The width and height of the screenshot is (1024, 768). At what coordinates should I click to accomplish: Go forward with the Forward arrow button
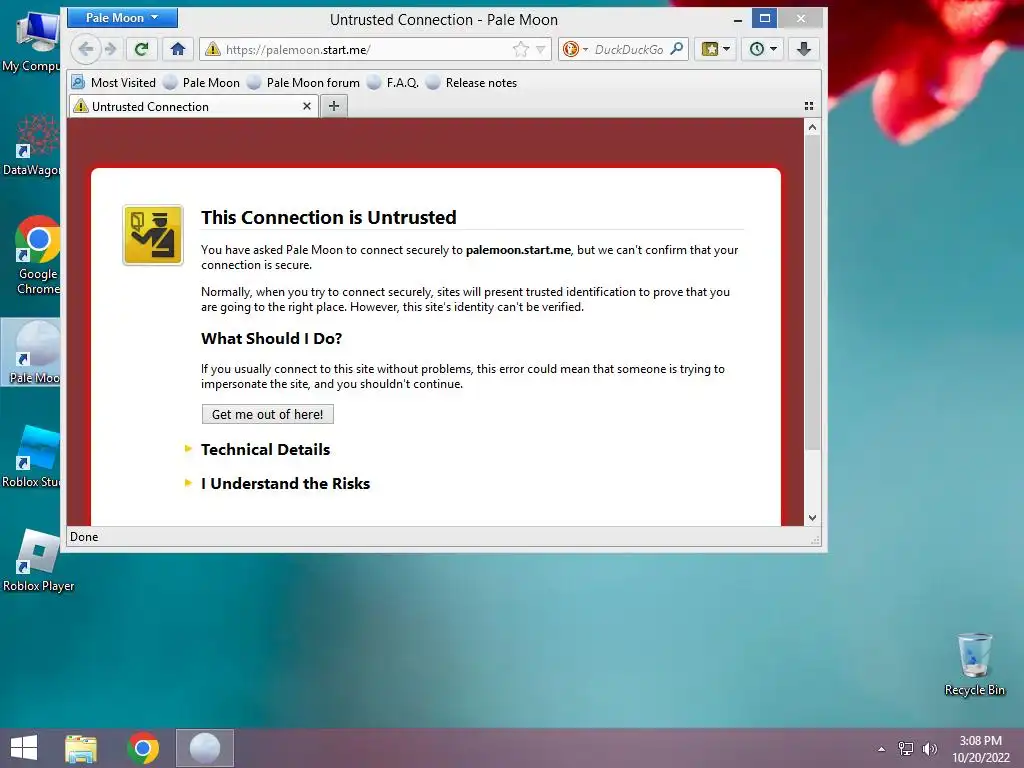point(110,49)
